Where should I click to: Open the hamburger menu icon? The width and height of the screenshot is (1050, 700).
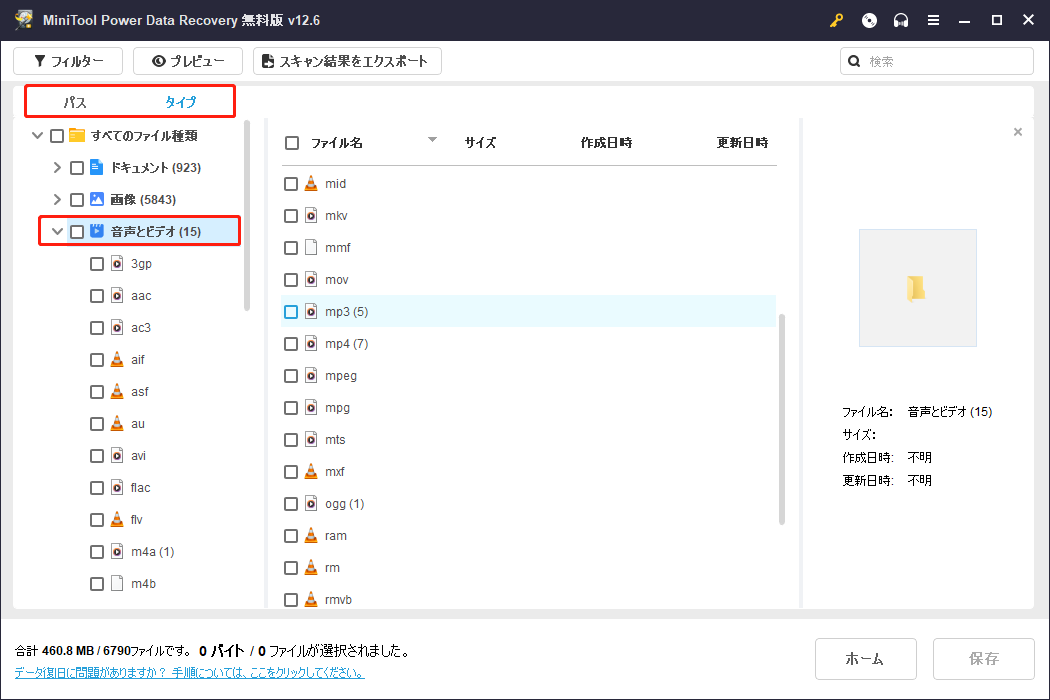point(933,20)
